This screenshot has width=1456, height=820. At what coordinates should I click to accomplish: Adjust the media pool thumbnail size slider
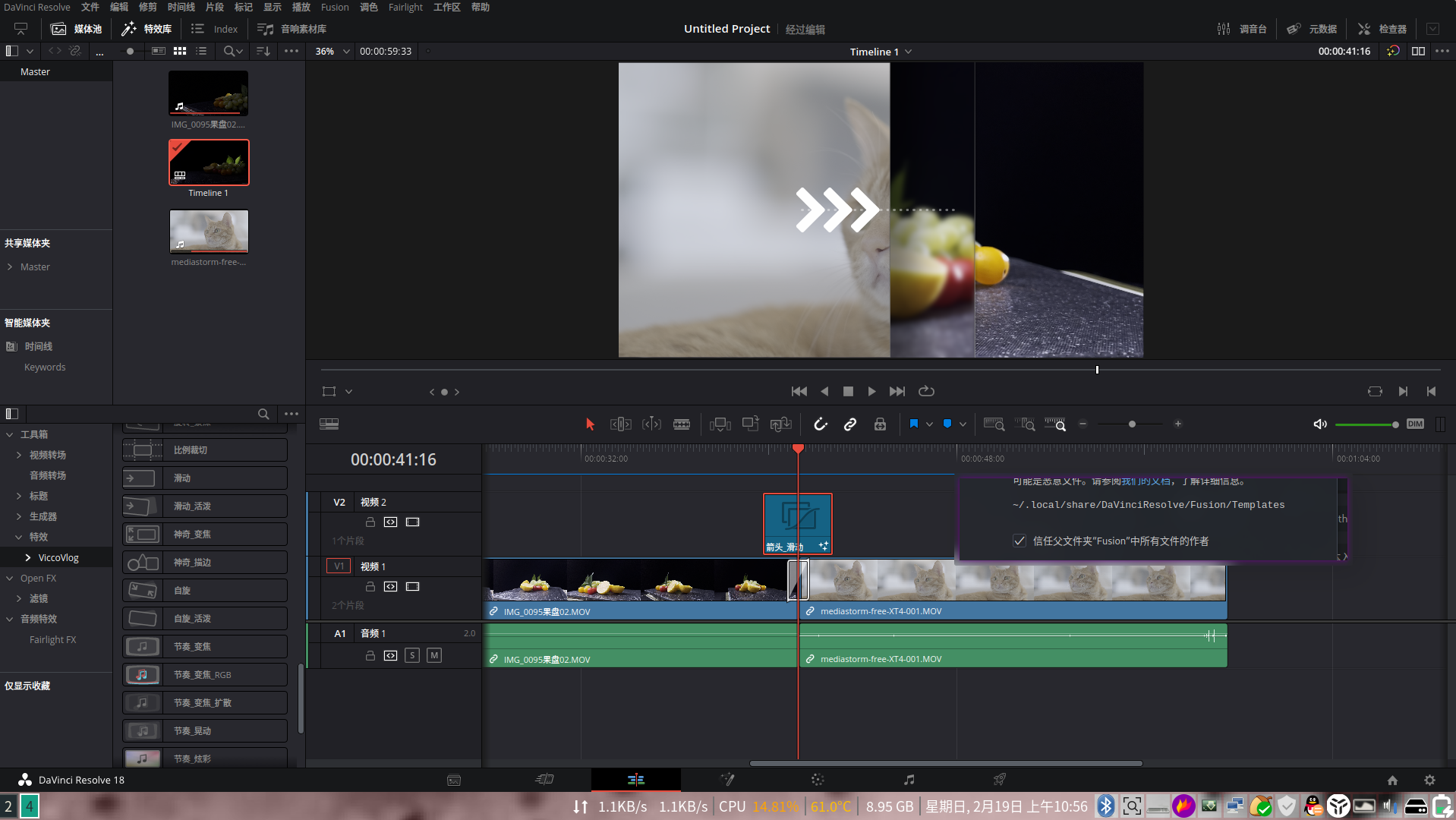(x=130, y=52)
